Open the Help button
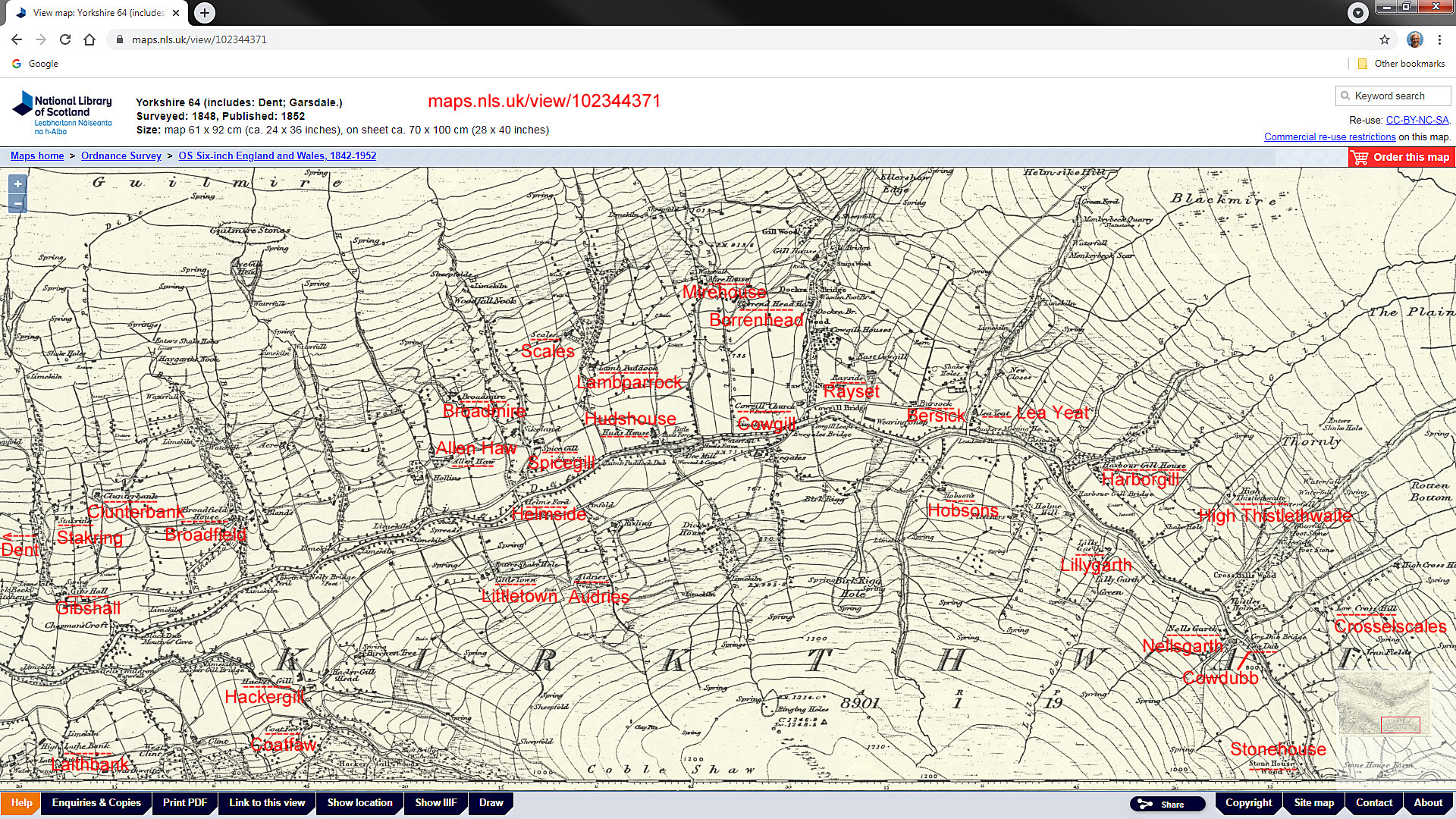Viewport: 1456px width, 819px height. click(21, 803)
